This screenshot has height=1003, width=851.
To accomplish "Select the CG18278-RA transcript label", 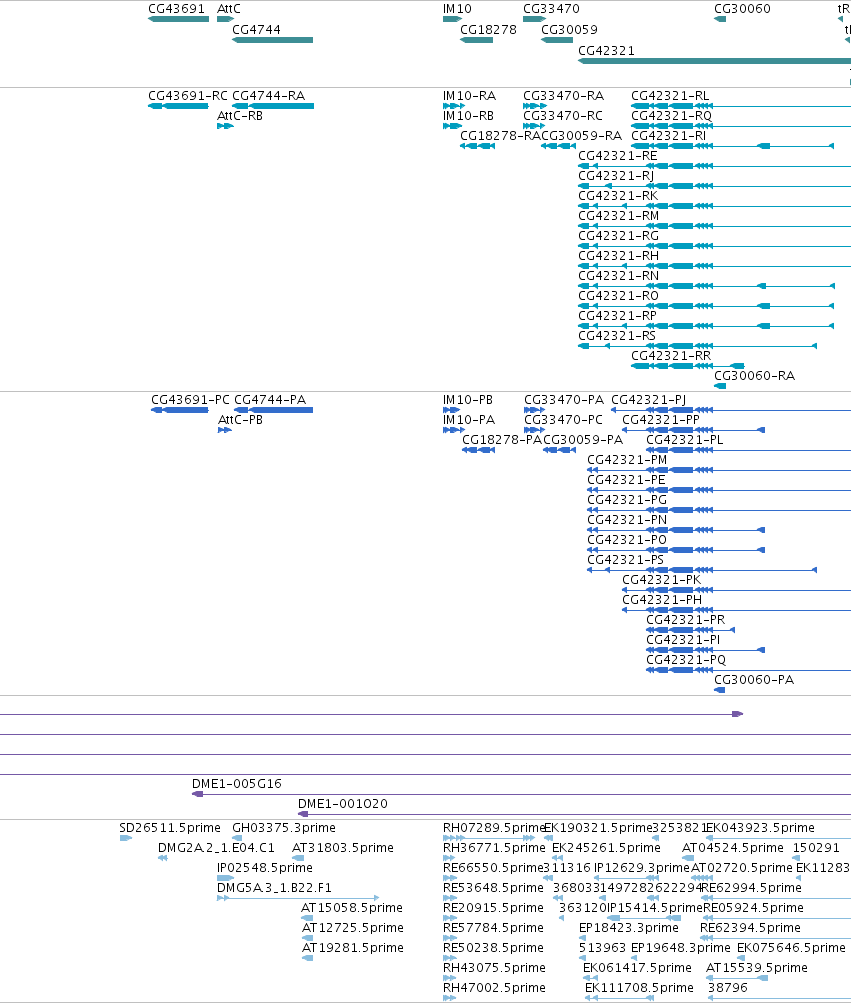I will coord(501,136).
